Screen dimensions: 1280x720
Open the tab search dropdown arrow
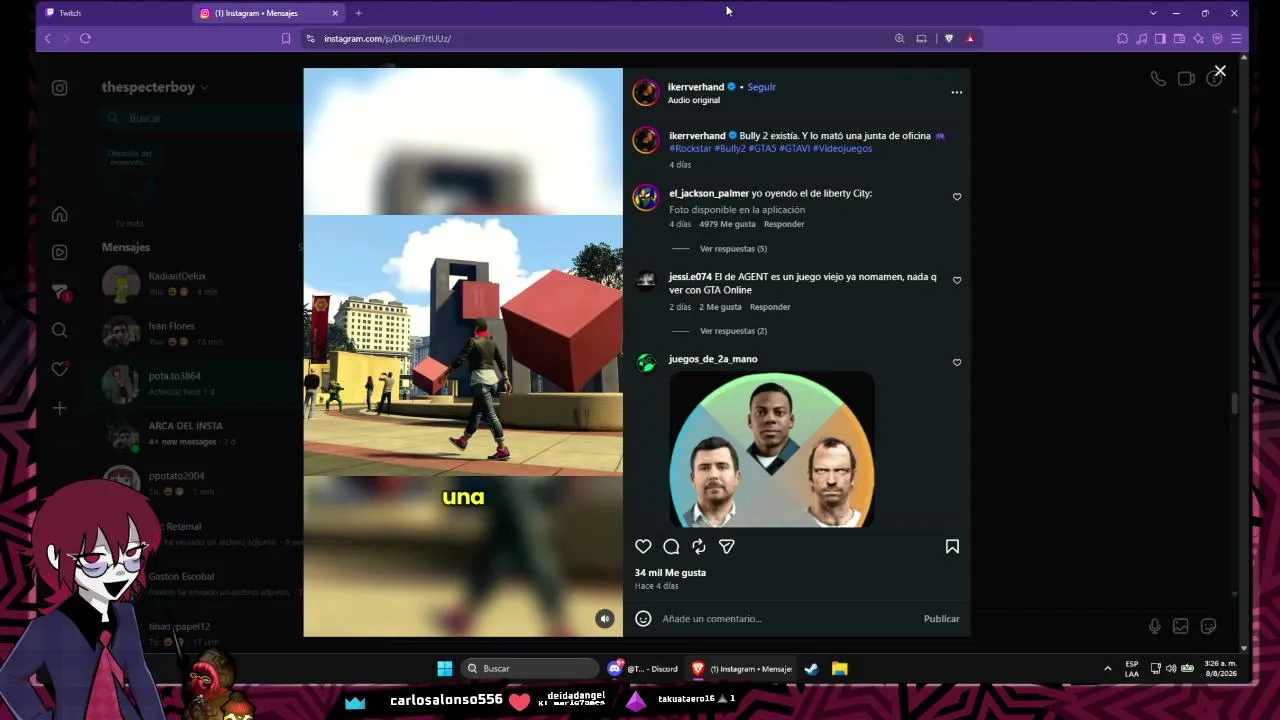[x=1153, y=13]
